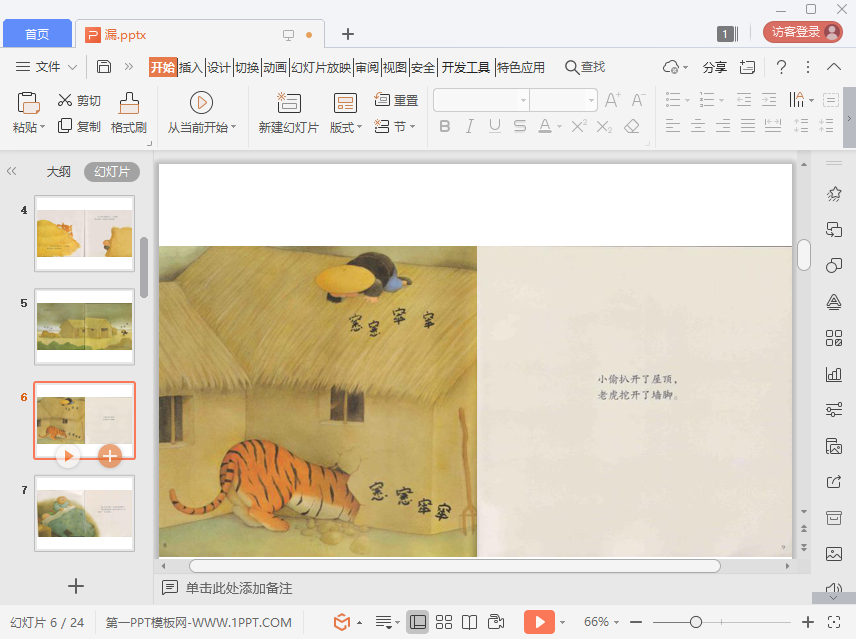Zoom in with the plus button

pos(808,622)
